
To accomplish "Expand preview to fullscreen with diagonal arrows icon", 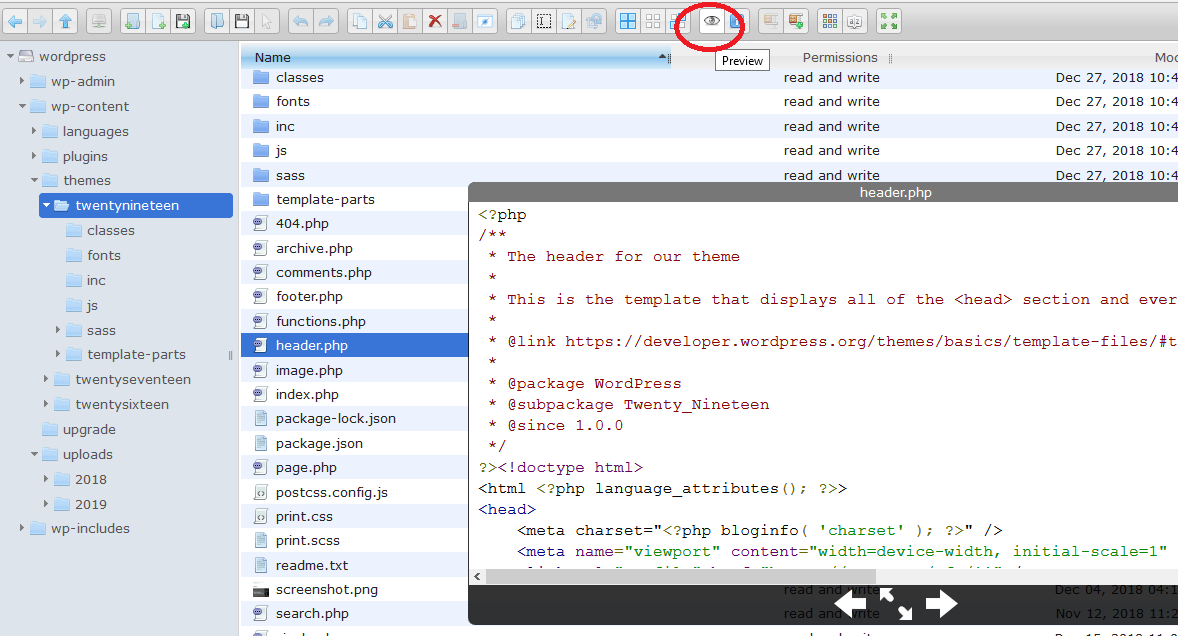I will tap(896, 604).
